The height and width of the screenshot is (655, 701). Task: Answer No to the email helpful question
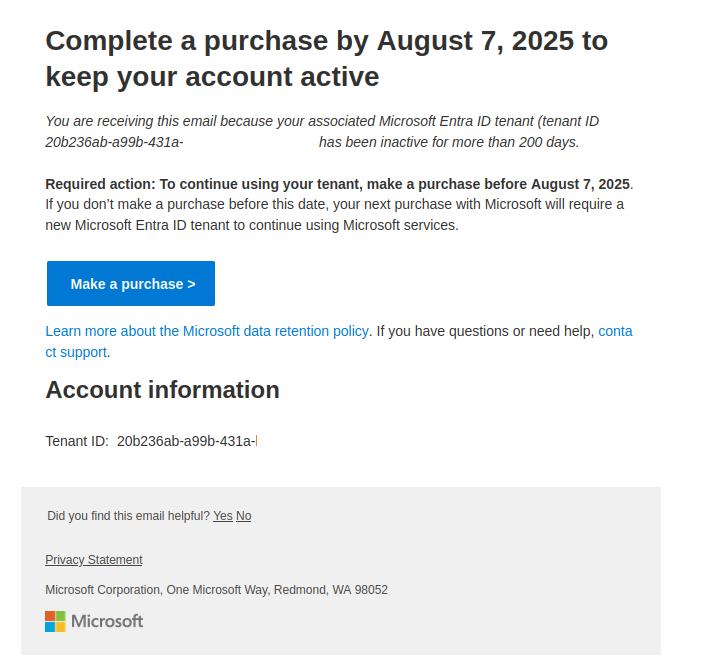[x=244, y=516]
